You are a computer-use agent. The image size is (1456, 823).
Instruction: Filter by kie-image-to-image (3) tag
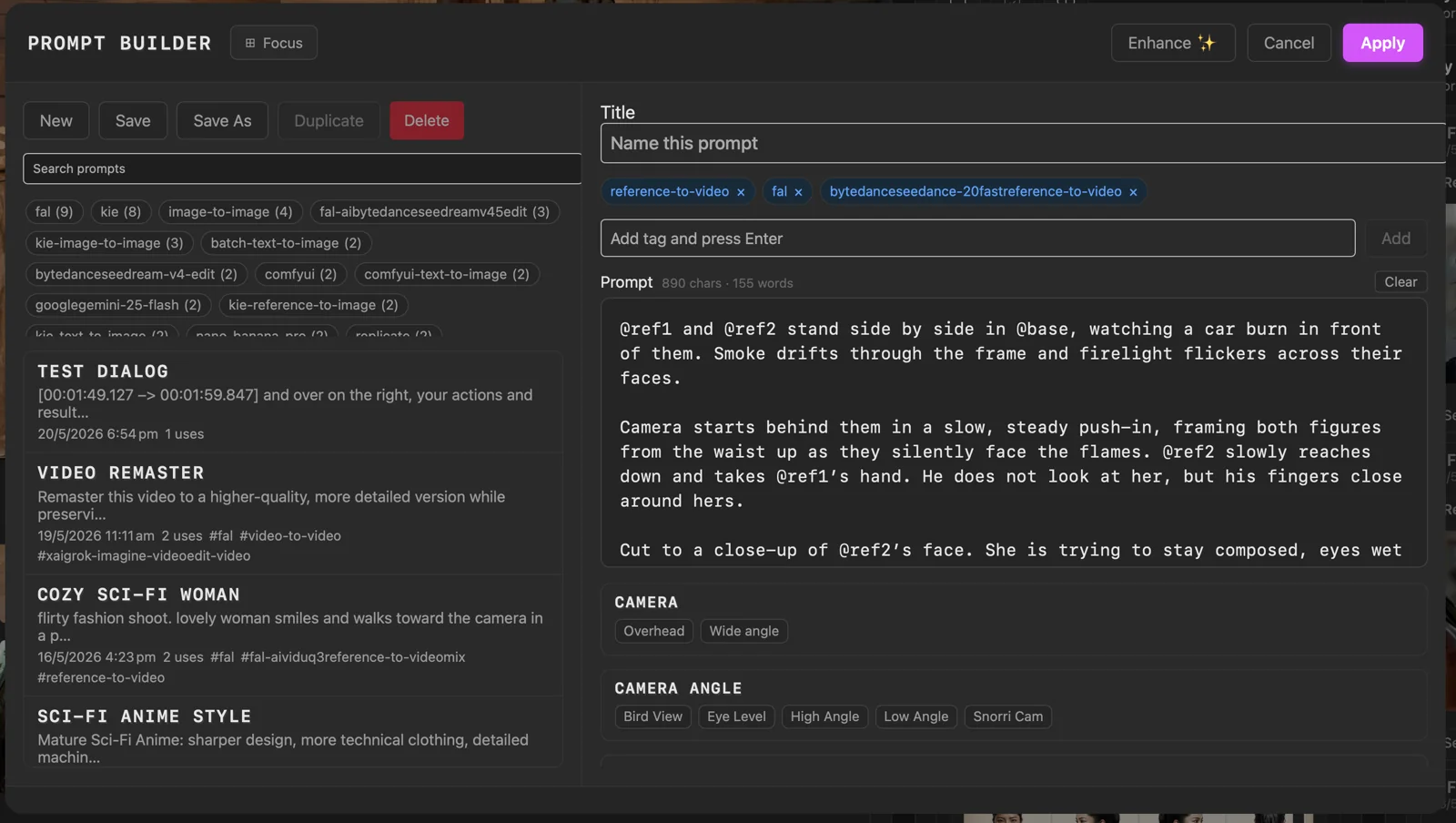tap(109, 243)
